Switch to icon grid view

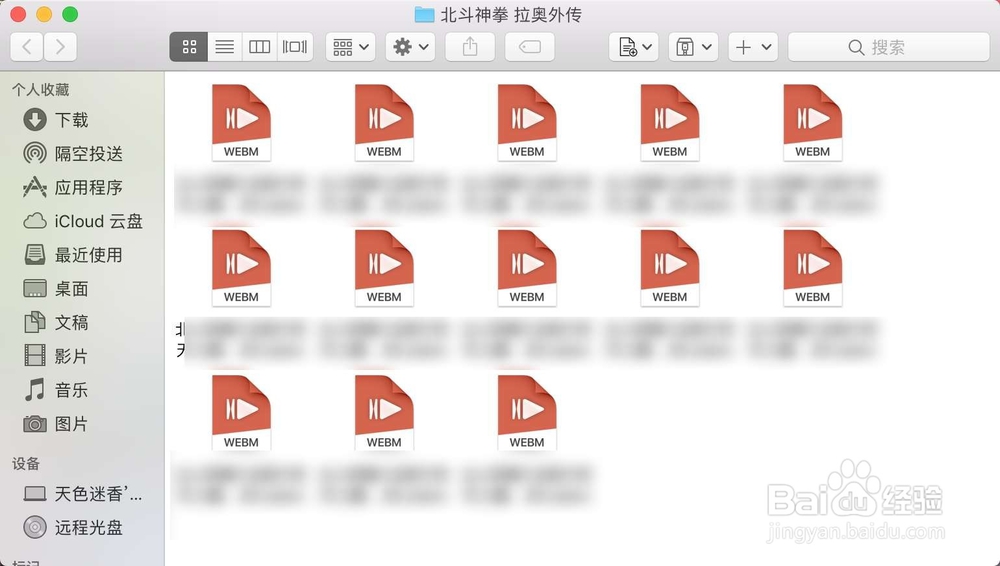(189, 47)
